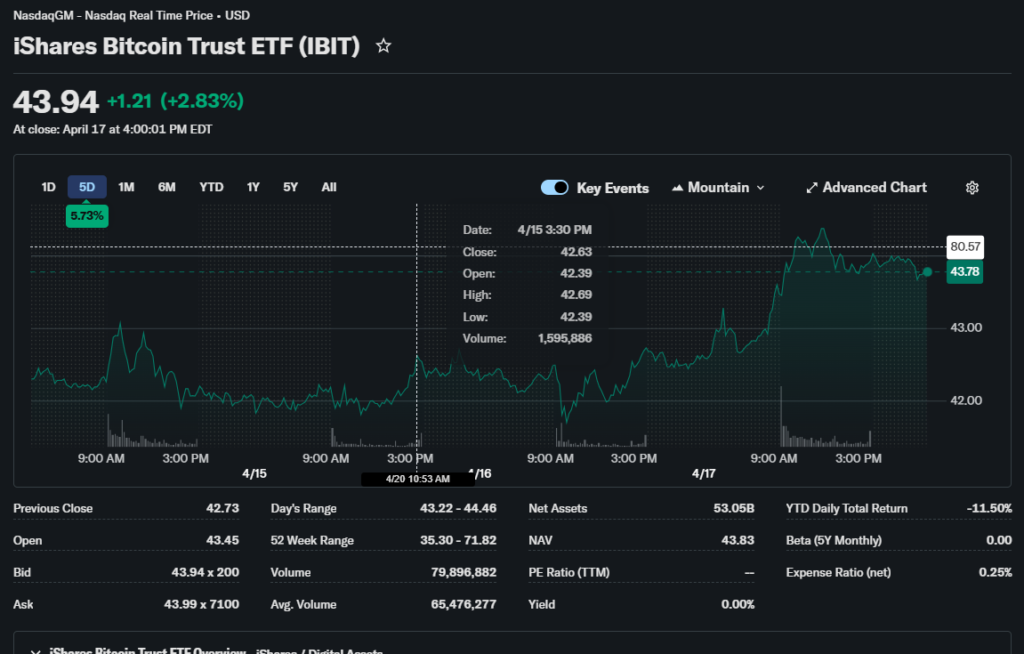The image size is (1024, 654).
Task: Click the expand-arrows icon beside Advanced Chart
Action: (812, 188)
